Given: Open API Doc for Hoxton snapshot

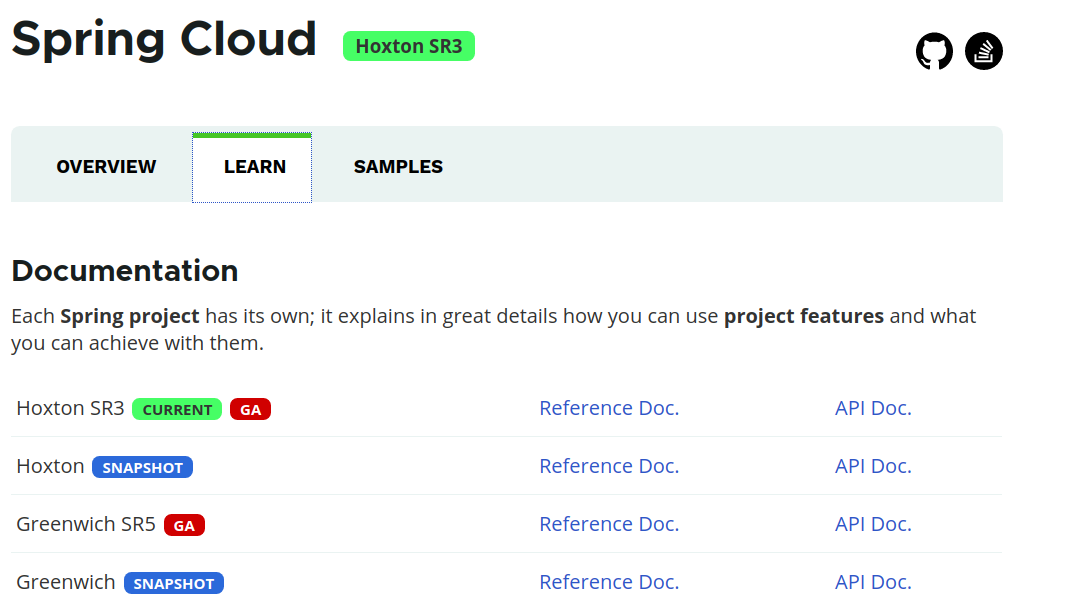Looking at the screenshot, I should pyautogui.click(x=873, y=465).
